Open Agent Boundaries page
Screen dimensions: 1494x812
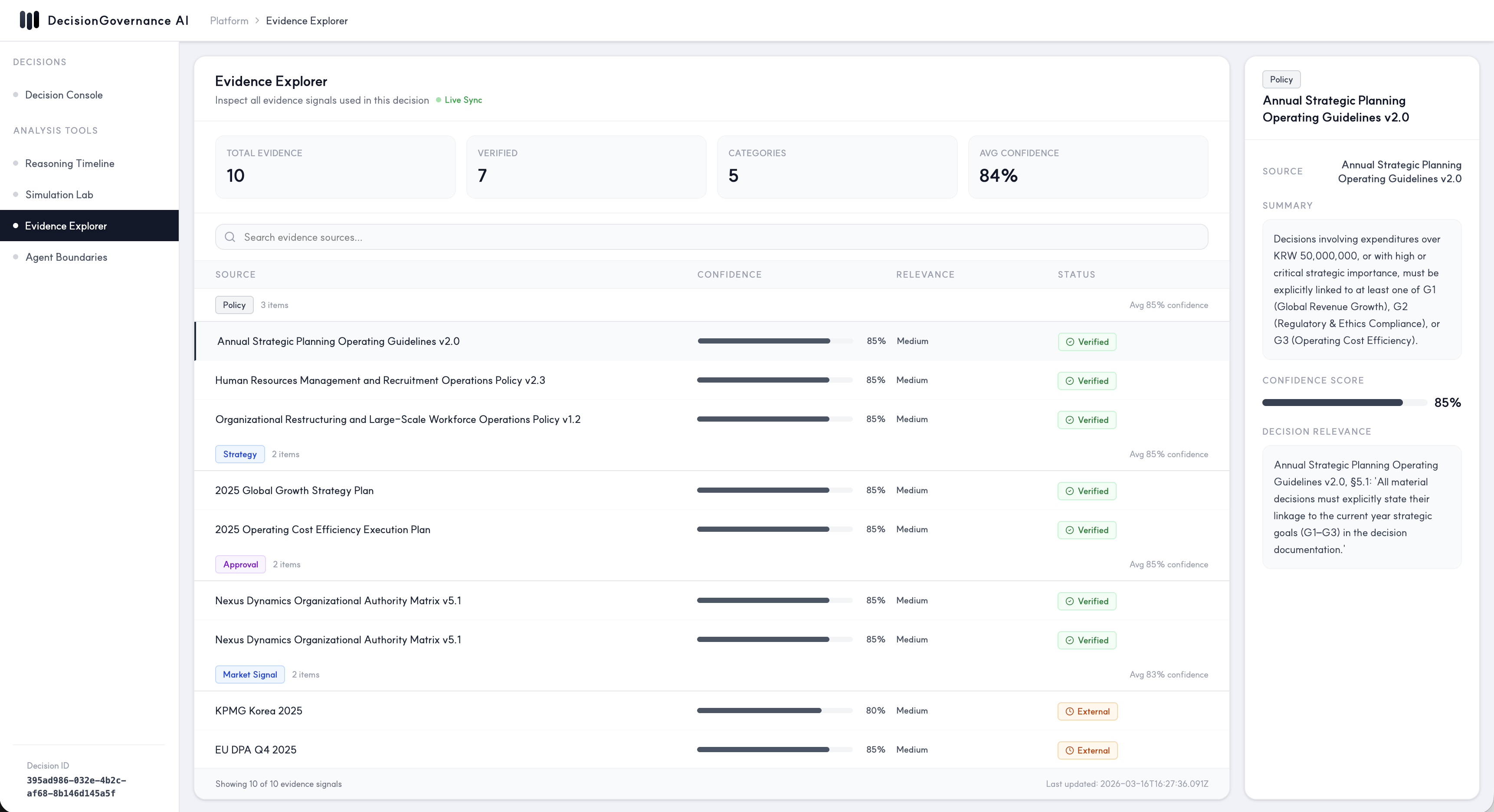coord(89,257)
